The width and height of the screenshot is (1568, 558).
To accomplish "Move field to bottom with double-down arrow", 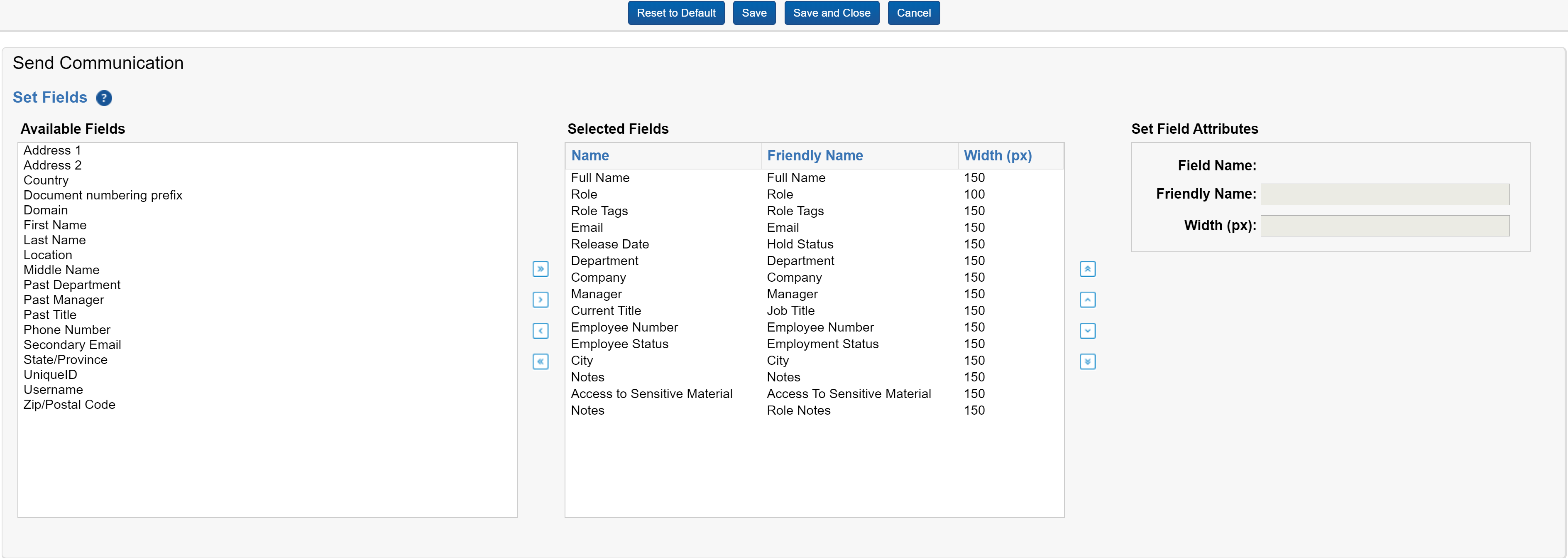I will click(1087, 362).
